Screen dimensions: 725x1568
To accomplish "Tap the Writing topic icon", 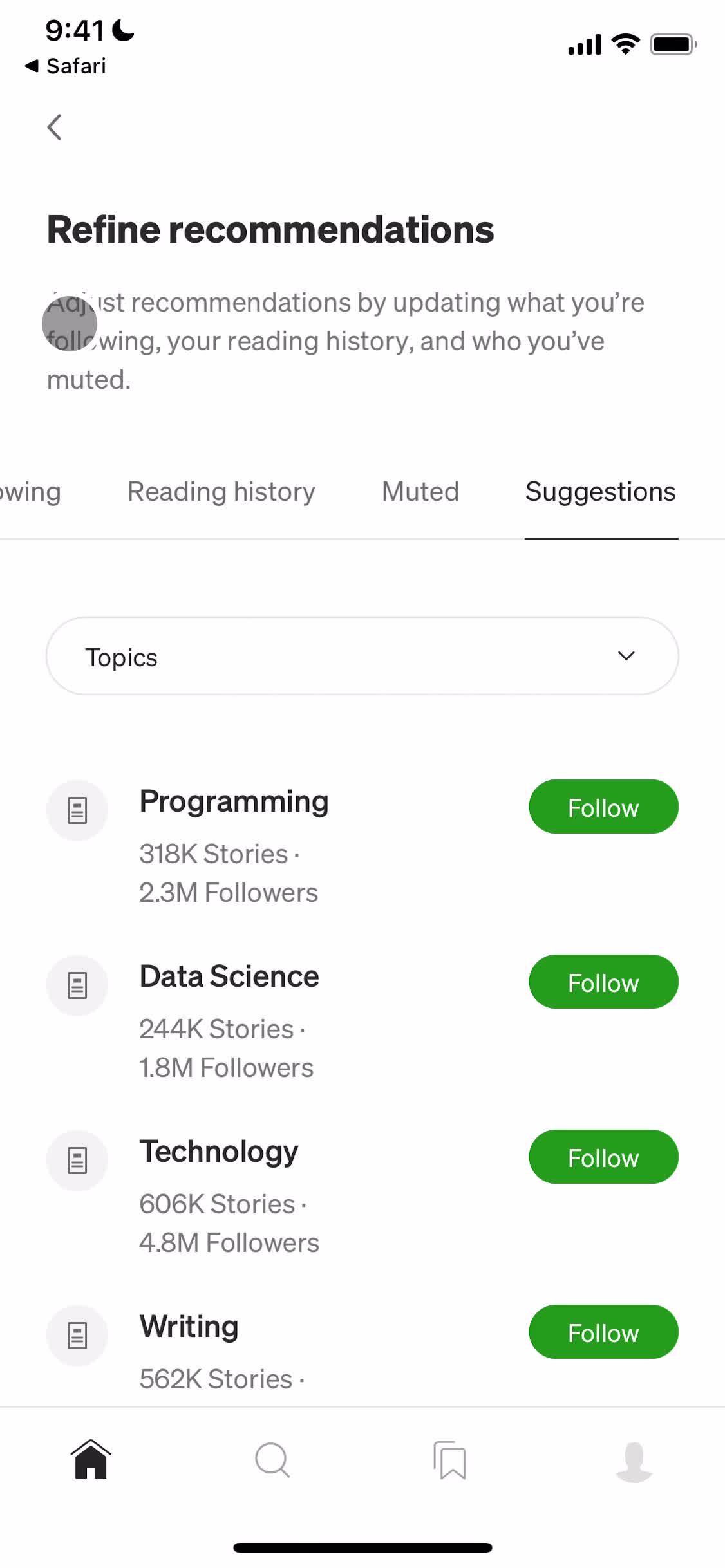I will click(77, 1336).
